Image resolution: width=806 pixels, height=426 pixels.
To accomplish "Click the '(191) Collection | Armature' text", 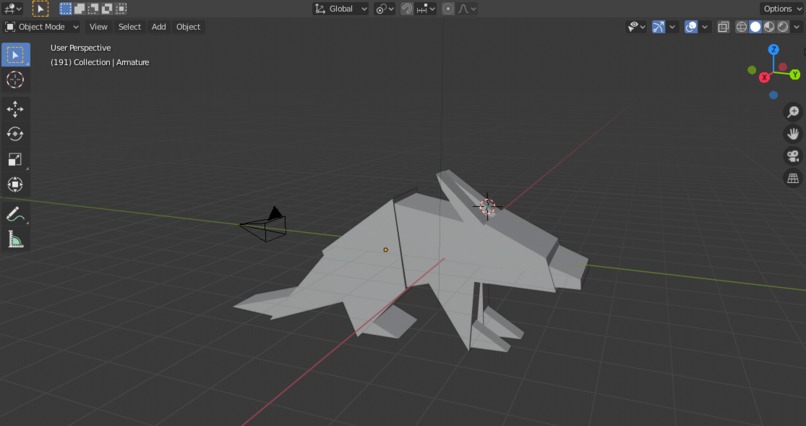I will click(100, 62).
